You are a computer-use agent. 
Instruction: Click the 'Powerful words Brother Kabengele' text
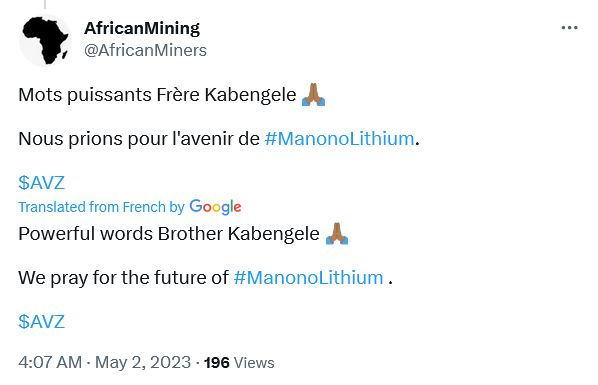pyautogui.click(x=169, y=234)
